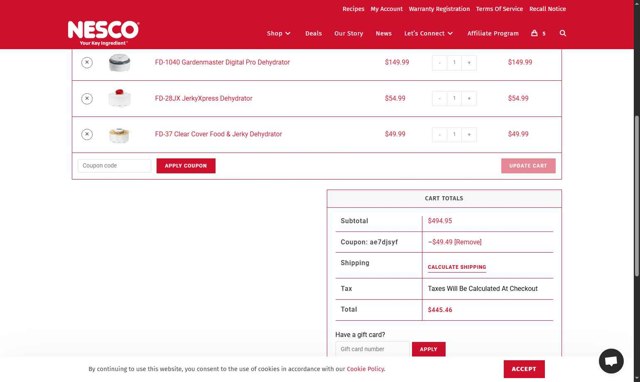640x382 pixels.
Task: Open the Recall Notice link
Action: pyautogui.click(x=548, y=9)
